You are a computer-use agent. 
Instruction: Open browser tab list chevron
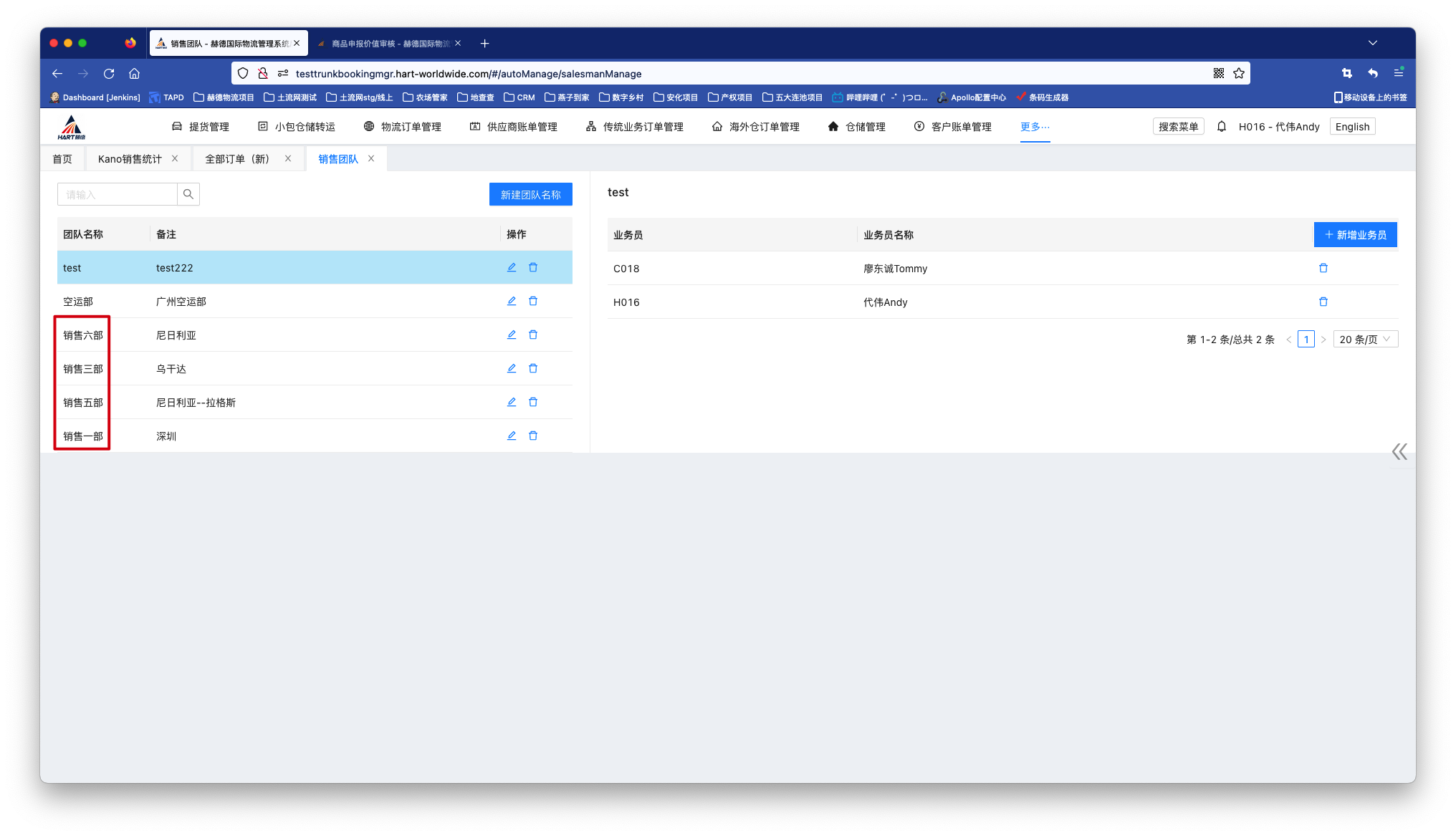(1373, 43)
